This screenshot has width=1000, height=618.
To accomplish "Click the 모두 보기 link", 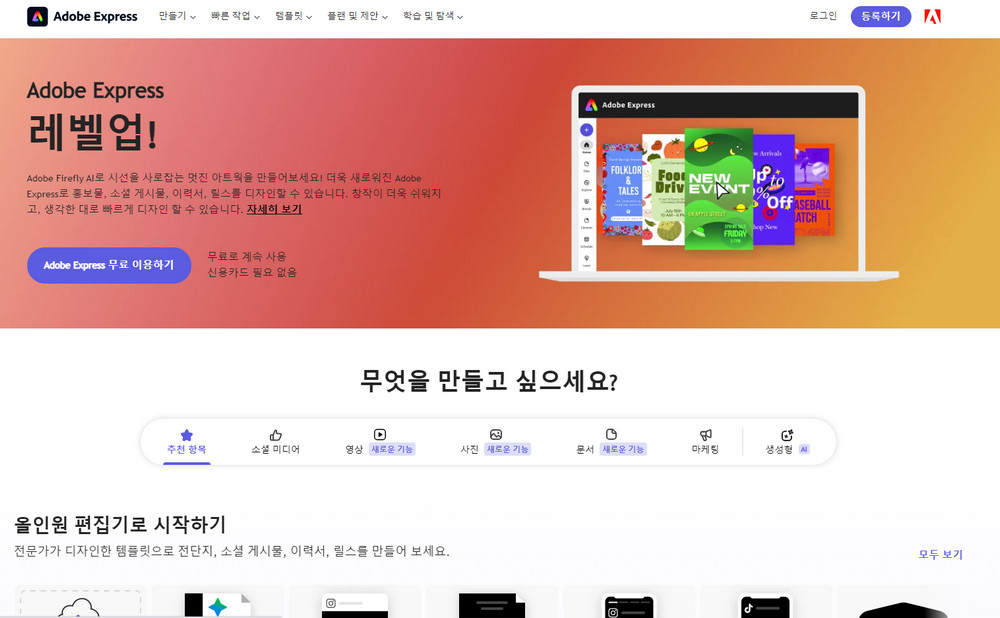I will pyautogui.click(x=940, y=554).
